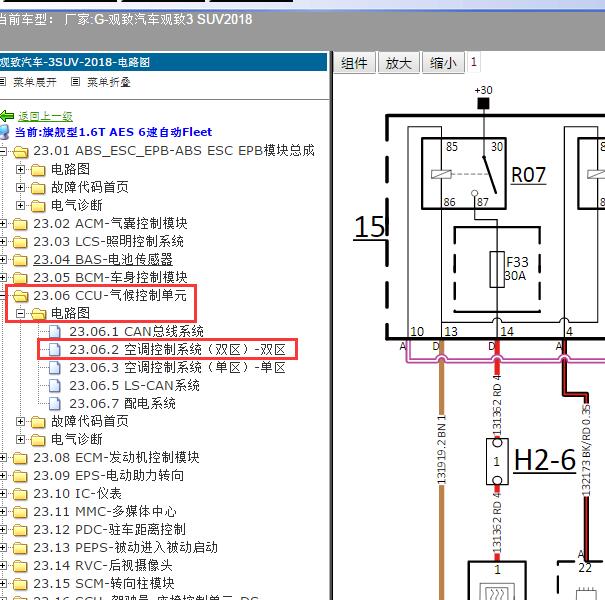Viewport: 605px width, 600px height.
Task: Expand 故障代码首页 under 23.06 CCU
Action: (x=20, y=421)
